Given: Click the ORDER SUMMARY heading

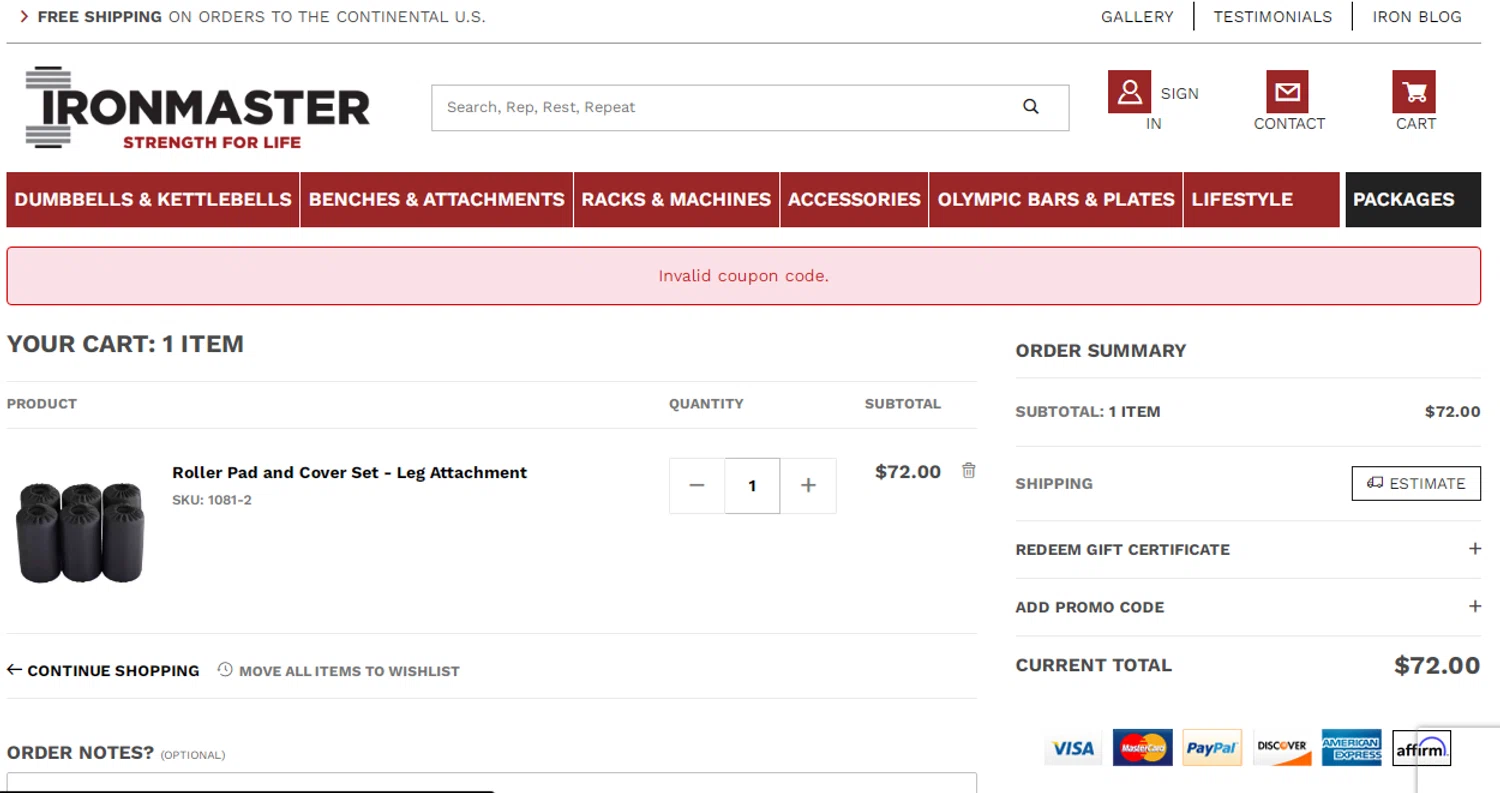Looking at the screenshot, I should pos(1101,351).
